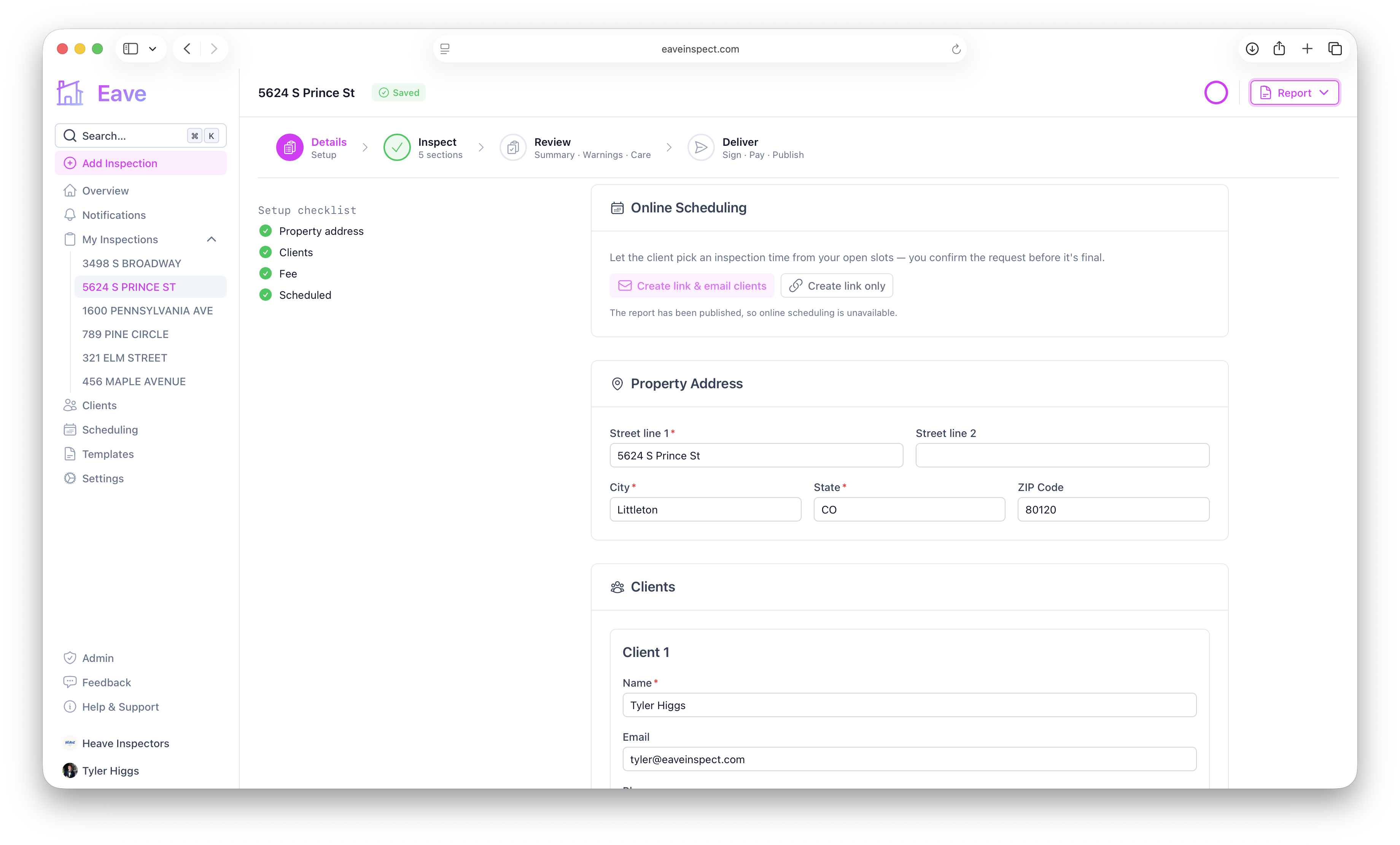The width and height of the screenshot is (1400, 845).
Task: Focus the Search field
Action: tap(141, 136)
